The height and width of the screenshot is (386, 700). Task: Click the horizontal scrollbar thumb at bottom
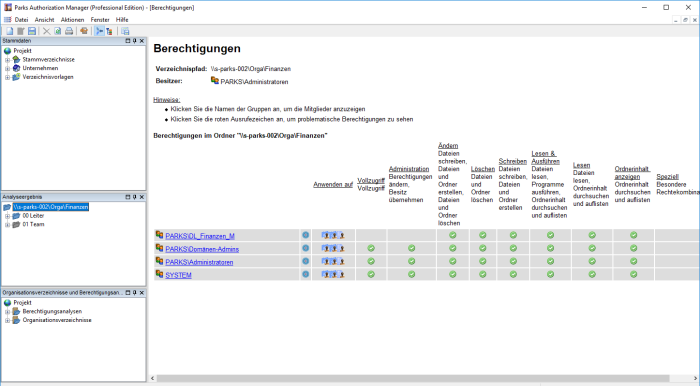pos(413,378)
